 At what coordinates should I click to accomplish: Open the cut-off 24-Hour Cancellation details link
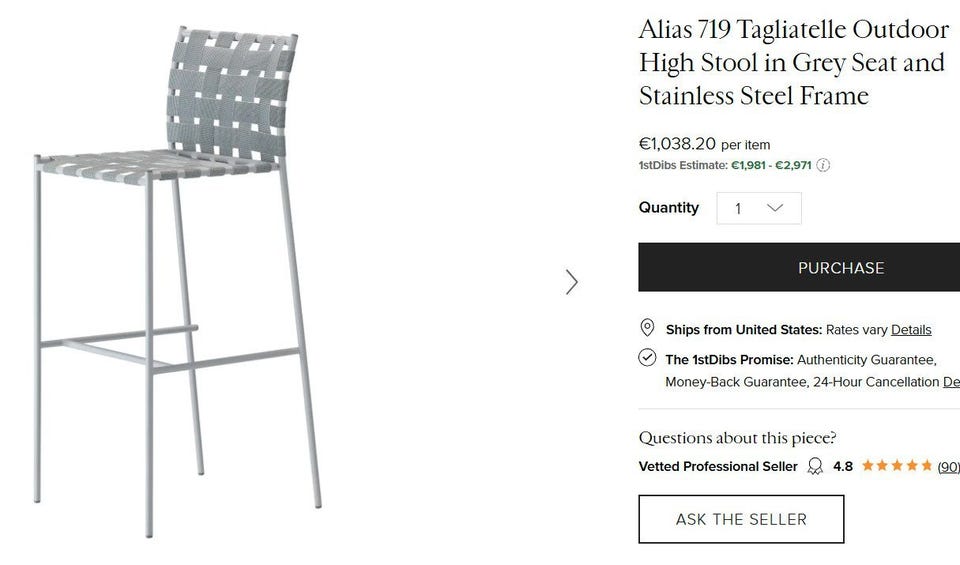(951, 382)
